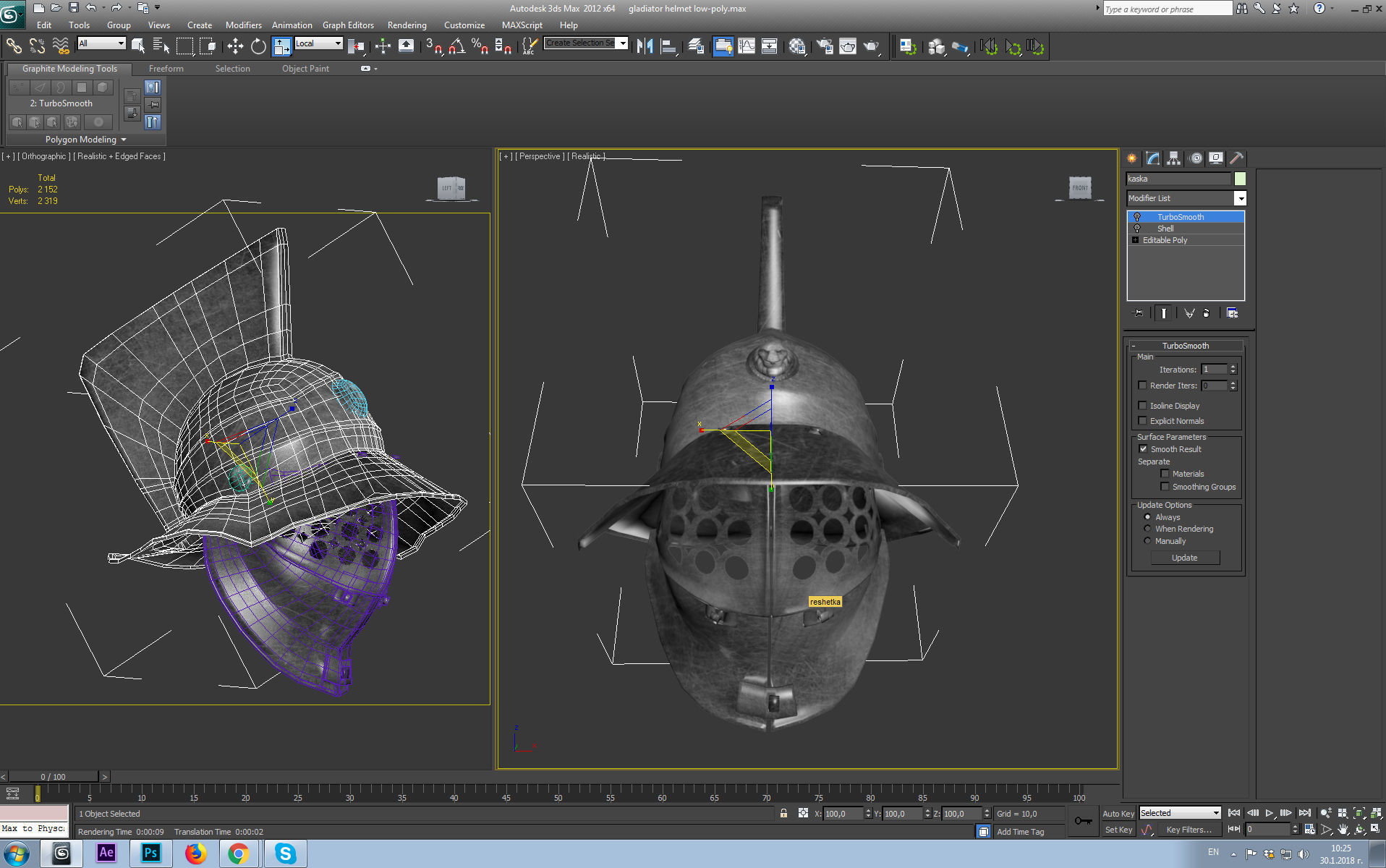Toggle the Auto Key button
Image resolution: width=1386 pixels, height=868 pixels.
[1118, 814]
